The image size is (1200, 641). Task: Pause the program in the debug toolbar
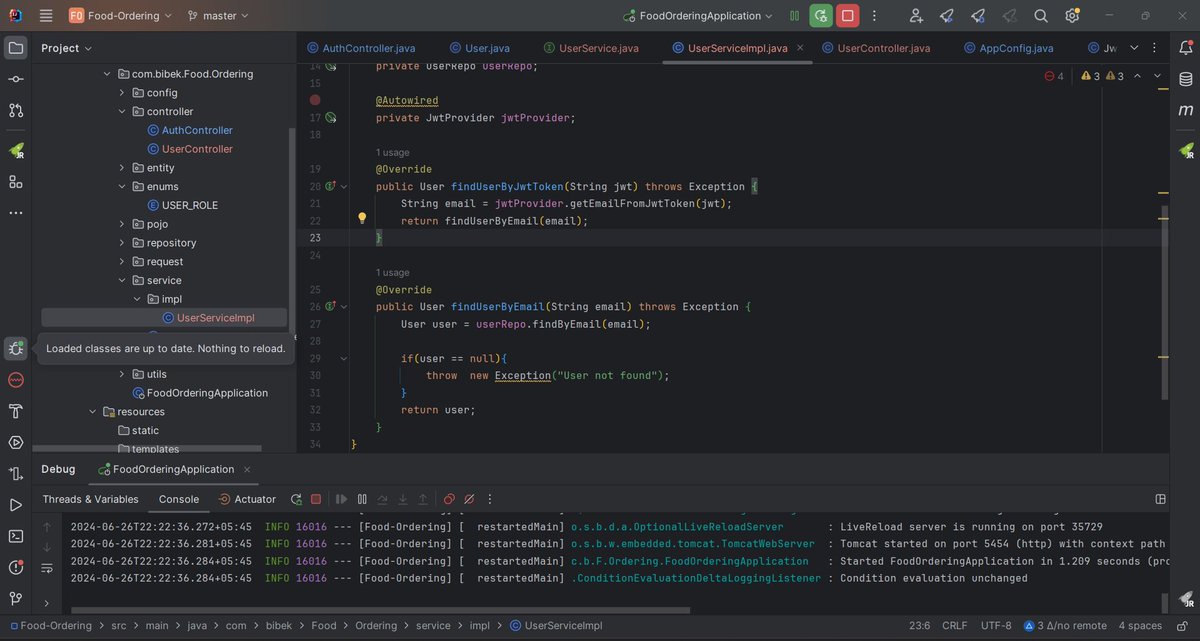point(362,499)
